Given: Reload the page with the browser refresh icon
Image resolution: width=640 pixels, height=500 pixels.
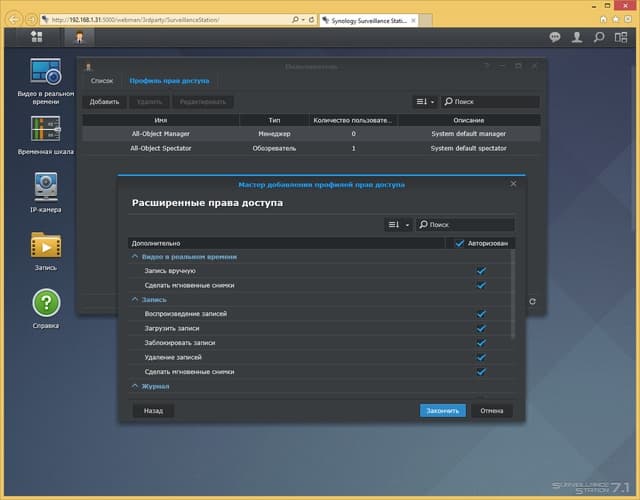Looking at the screenshot, I should tap(311, 20).
